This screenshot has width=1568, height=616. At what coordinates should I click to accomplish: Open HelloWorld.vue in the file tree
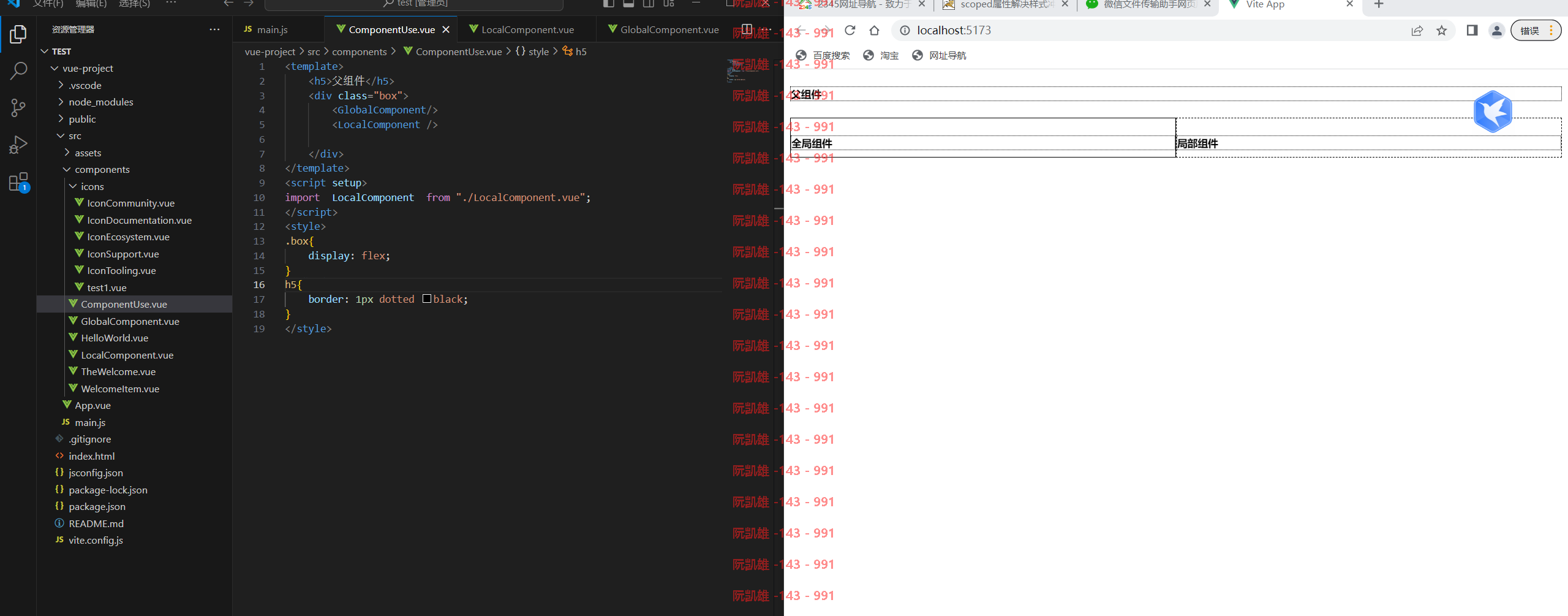115,338
